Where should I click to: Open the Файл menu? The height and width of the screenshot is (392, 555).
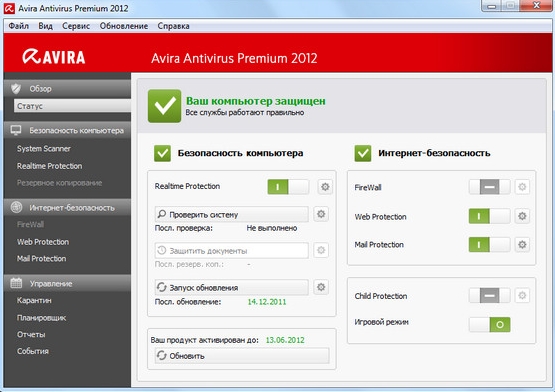coord(19,26)
